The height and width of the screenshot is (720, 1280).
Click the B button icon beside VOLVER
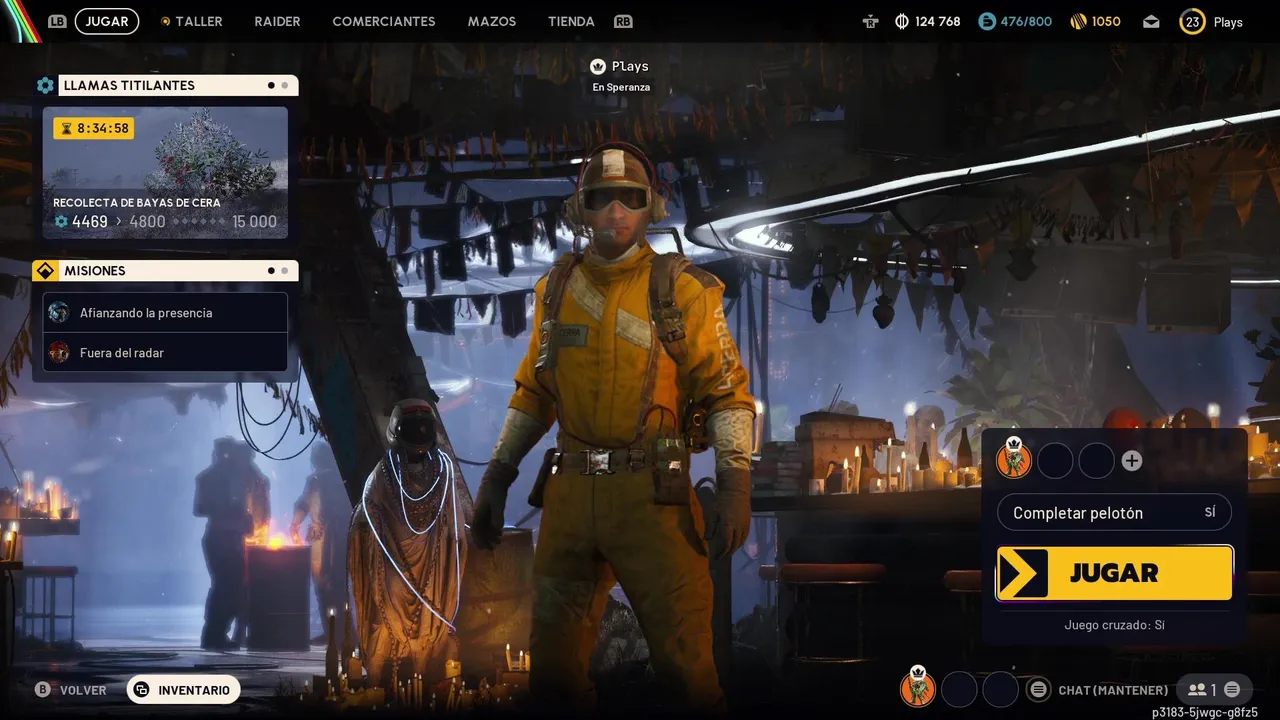[42, 690]
